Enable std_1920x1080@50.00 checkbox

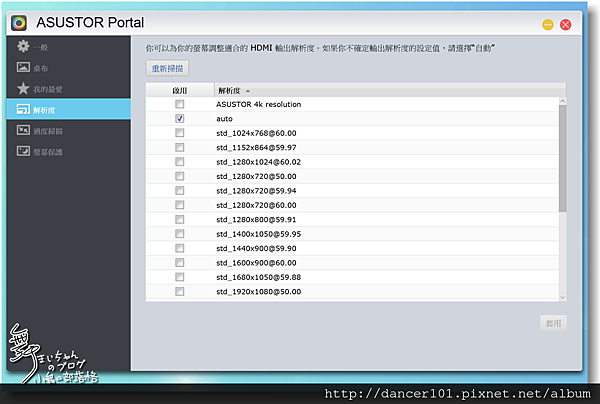(x=179, y=292)
